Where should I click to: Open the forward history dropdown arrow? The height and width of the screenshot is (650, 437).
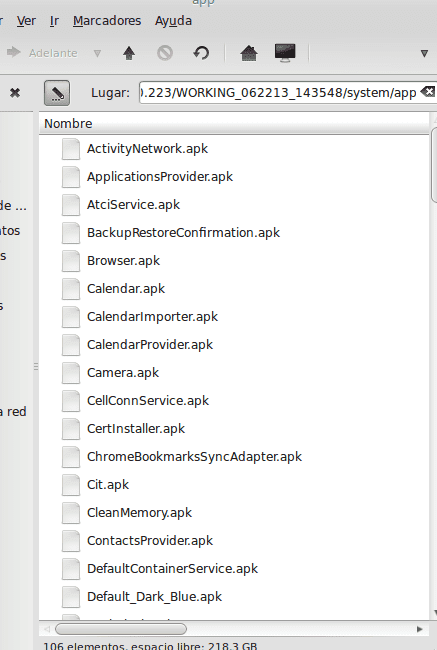click(97, 53)
